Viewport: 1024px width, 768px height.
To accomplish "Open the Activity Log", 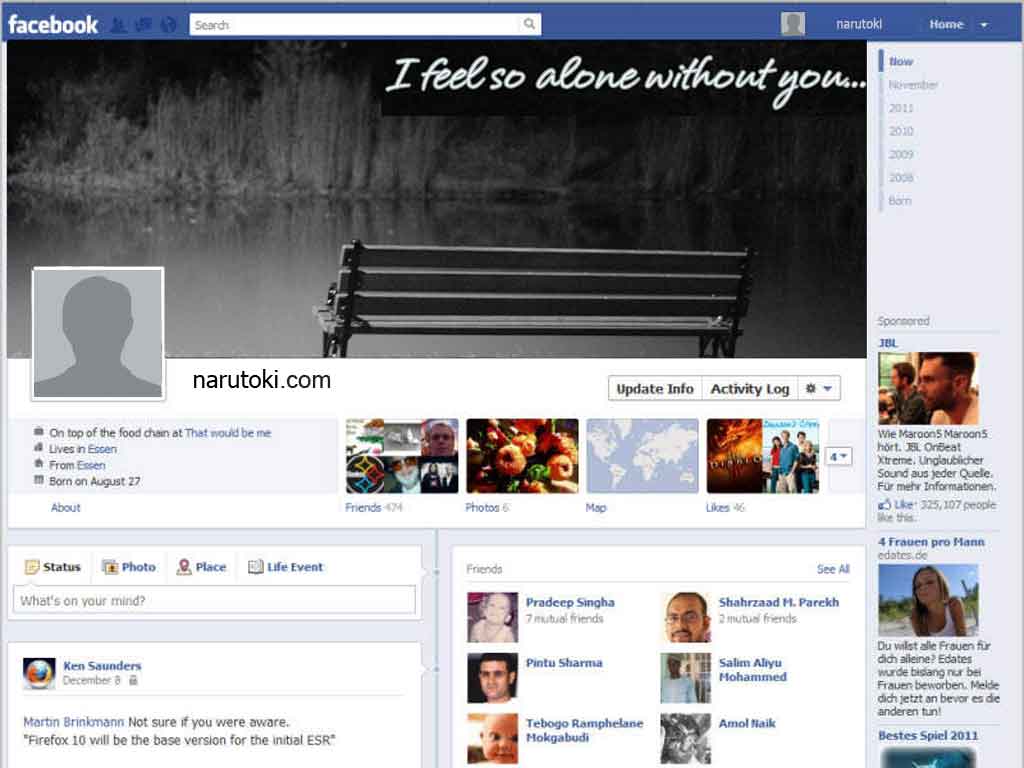I will 750,389.
